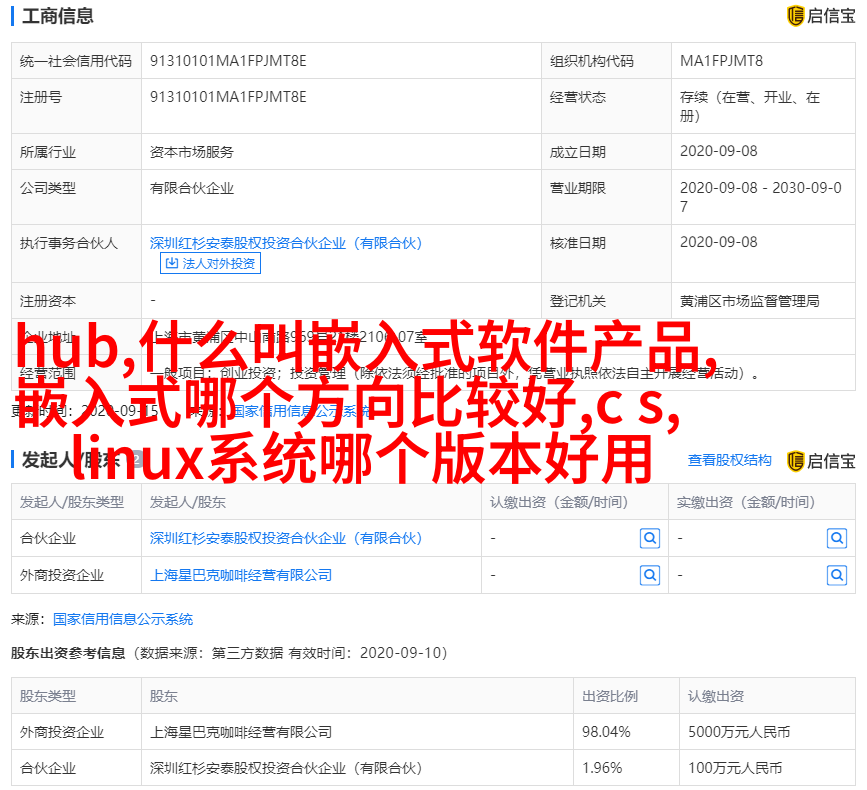
Task: Click 上海星巴克咖啡经营有限公司 in the 股东出资参考信息 table
Action: click(241, 733)
